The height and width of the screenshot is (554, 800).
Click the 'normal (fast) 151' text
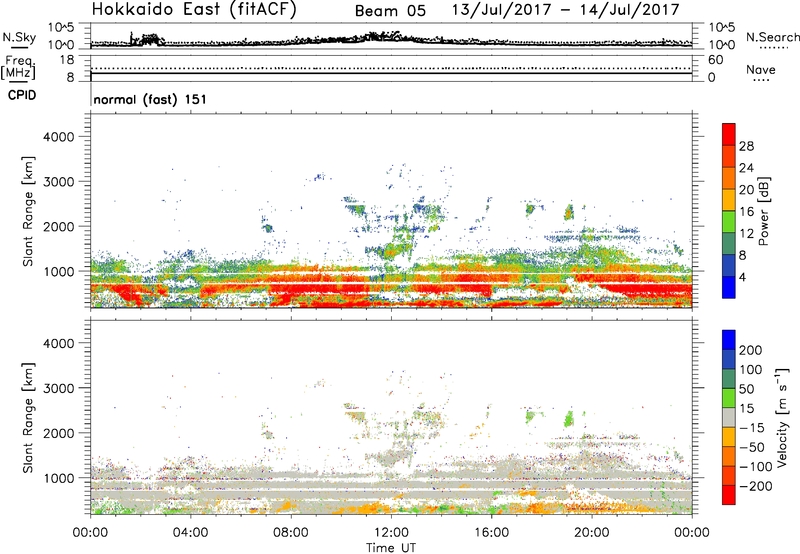[x=150, y=99]
